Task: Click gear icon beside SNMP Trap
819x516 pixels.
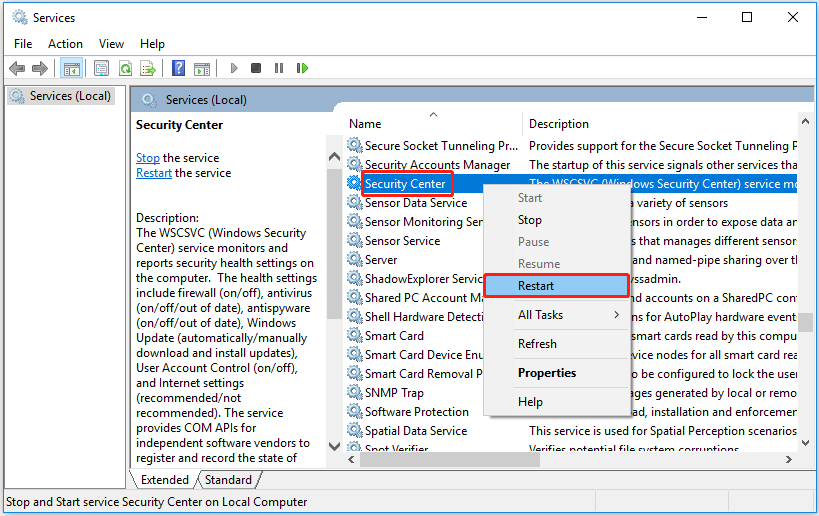Action: [x=355, y=392]
